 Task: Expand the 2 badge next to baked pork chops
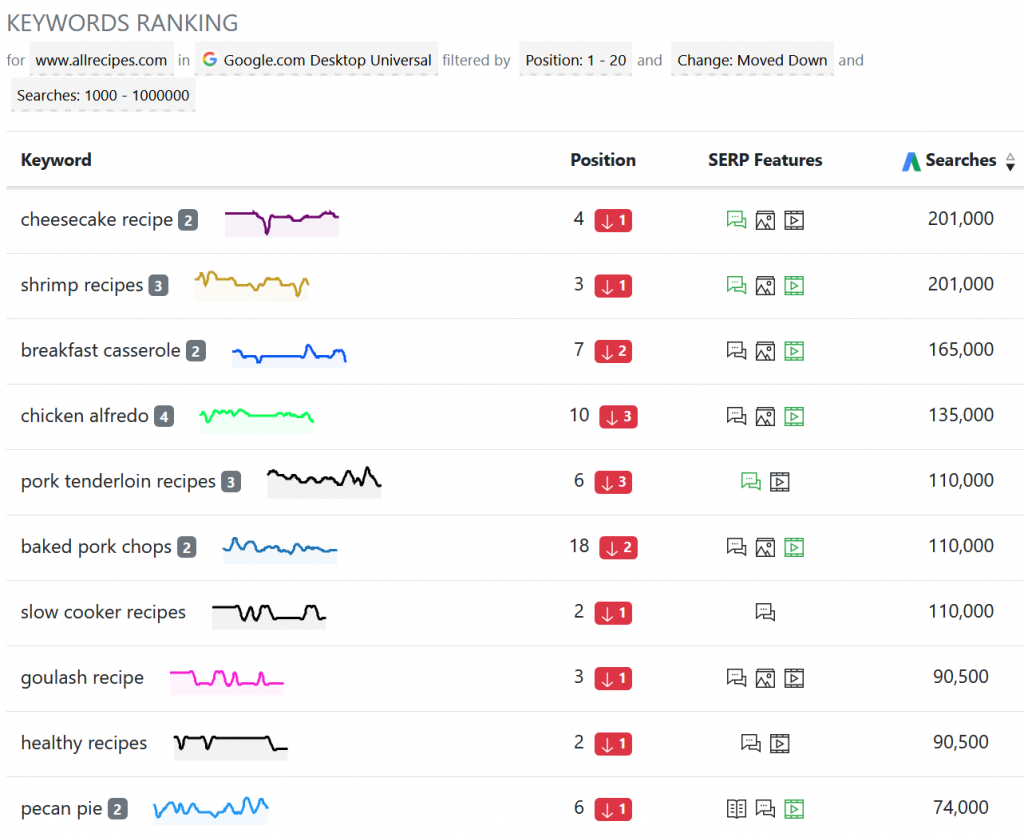pyautogui.click(x=187, y=547)
